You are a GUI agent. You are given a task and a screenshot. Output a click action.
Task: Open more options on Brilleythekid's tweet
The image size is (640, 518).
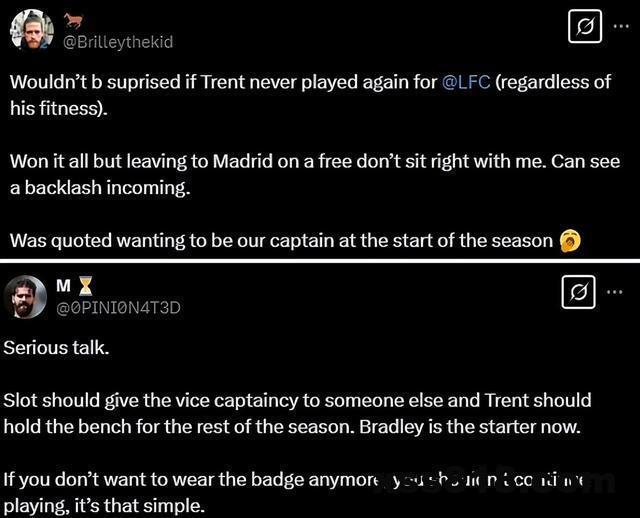[621, 26]
